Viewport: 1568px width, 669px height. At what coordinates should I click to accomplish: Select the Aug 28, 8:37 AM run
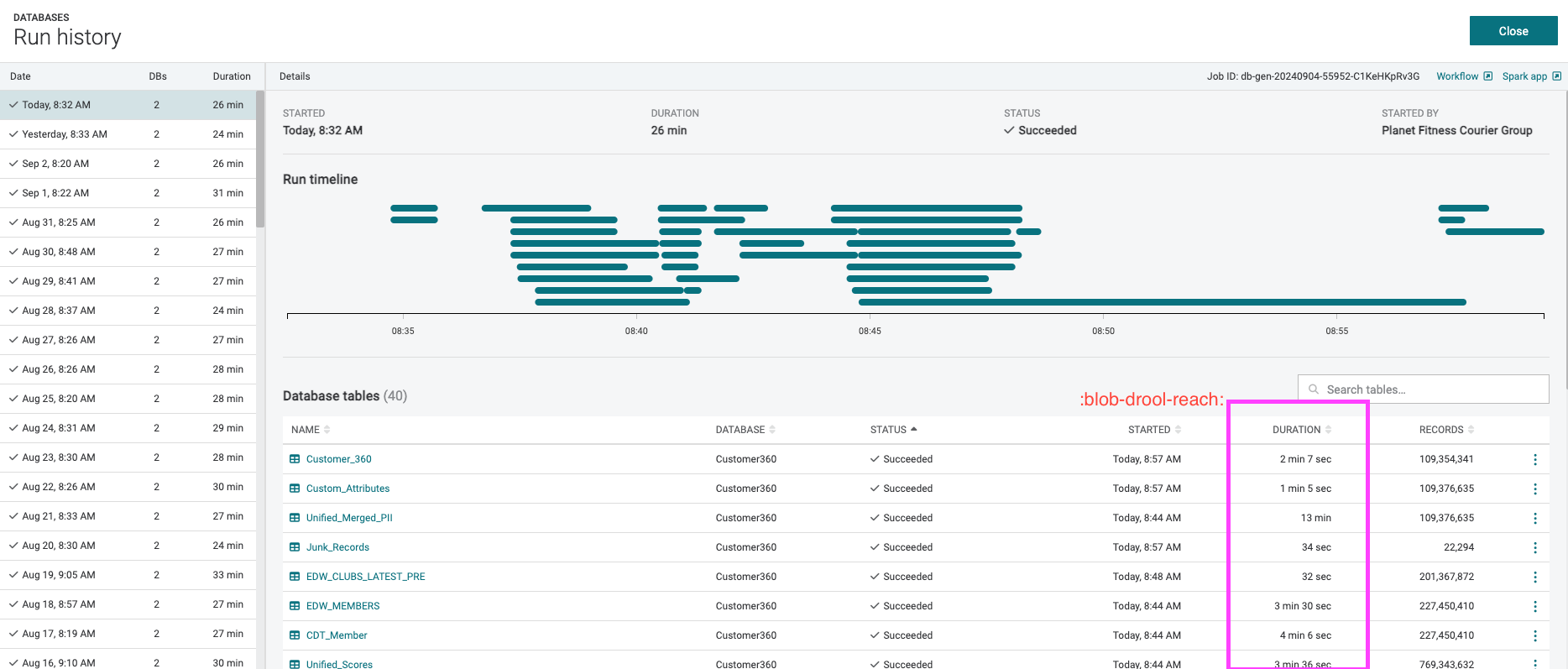pos(128,311)
